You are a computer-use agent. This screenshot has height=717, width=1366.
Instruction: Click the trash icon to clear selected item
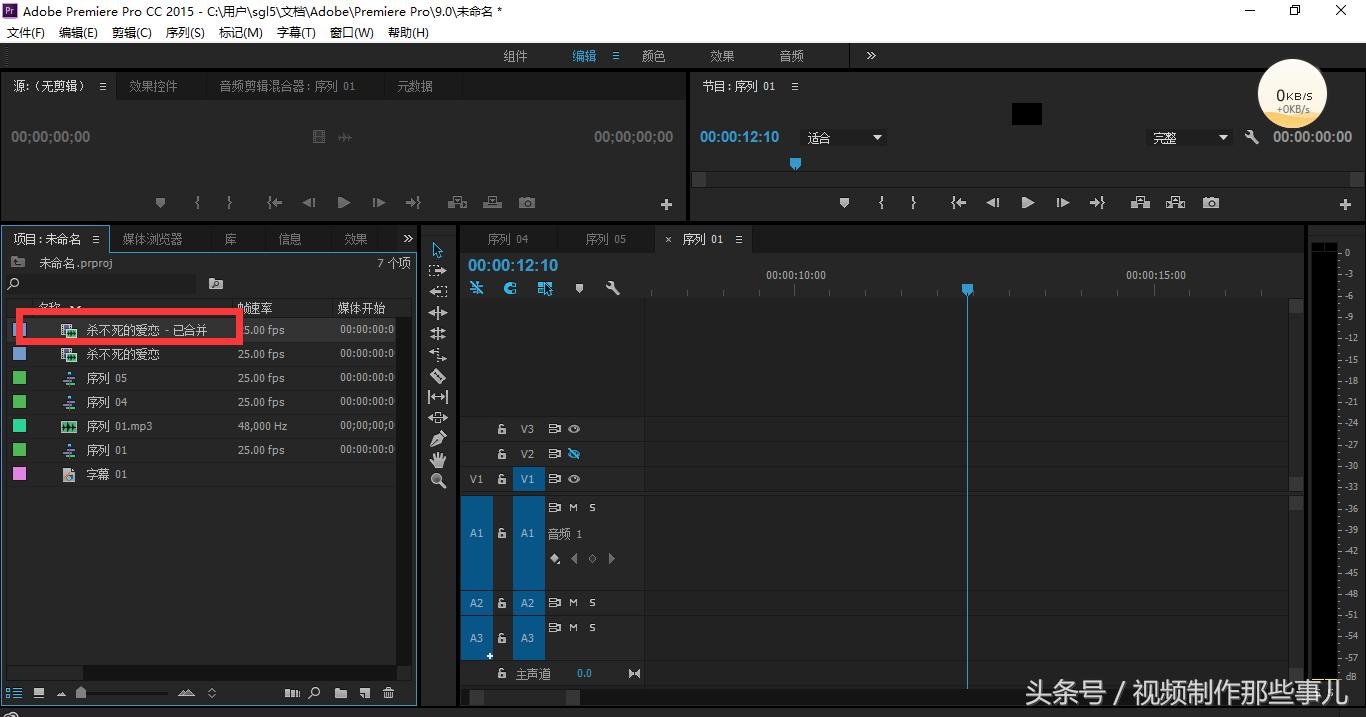point(388,692)
